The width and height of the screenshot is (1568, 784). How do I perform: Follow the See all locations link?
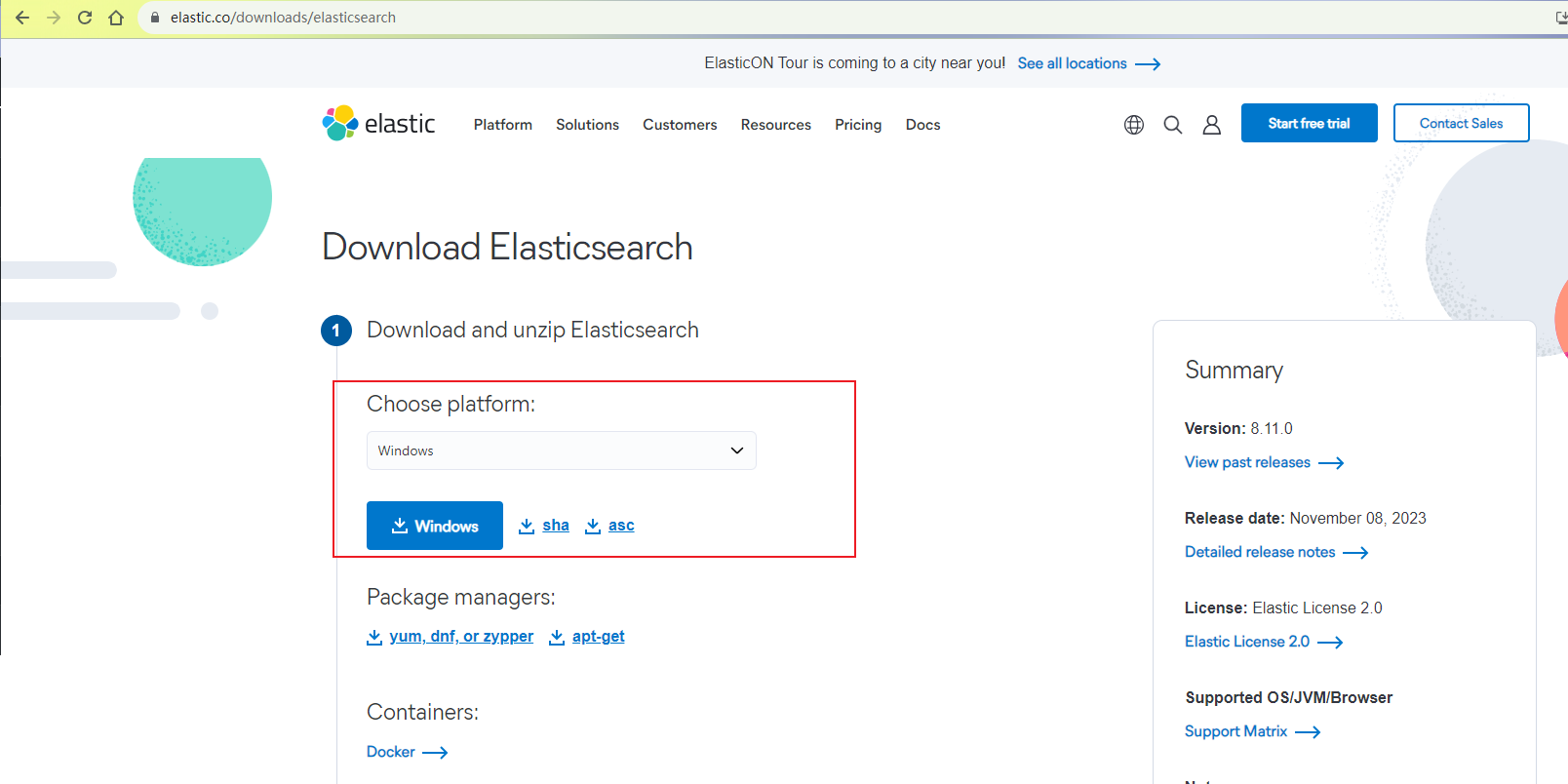pyautogui.click(x=1088, y=63)
